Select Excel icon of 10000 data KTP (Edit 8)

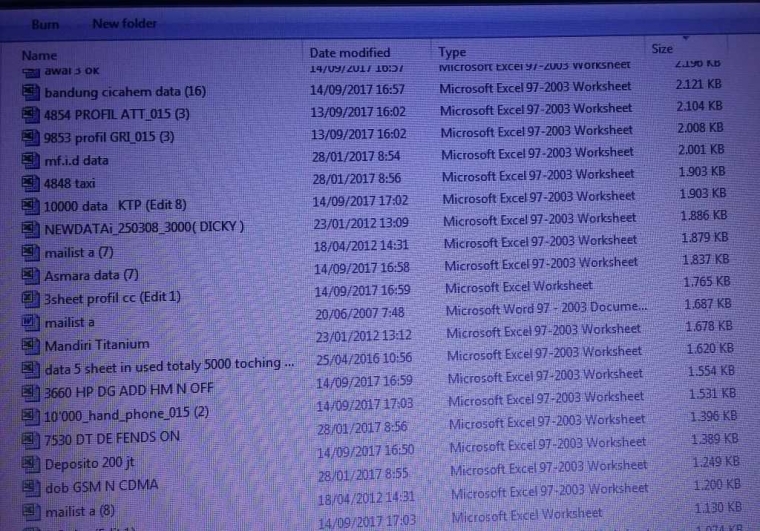(31, 206)
